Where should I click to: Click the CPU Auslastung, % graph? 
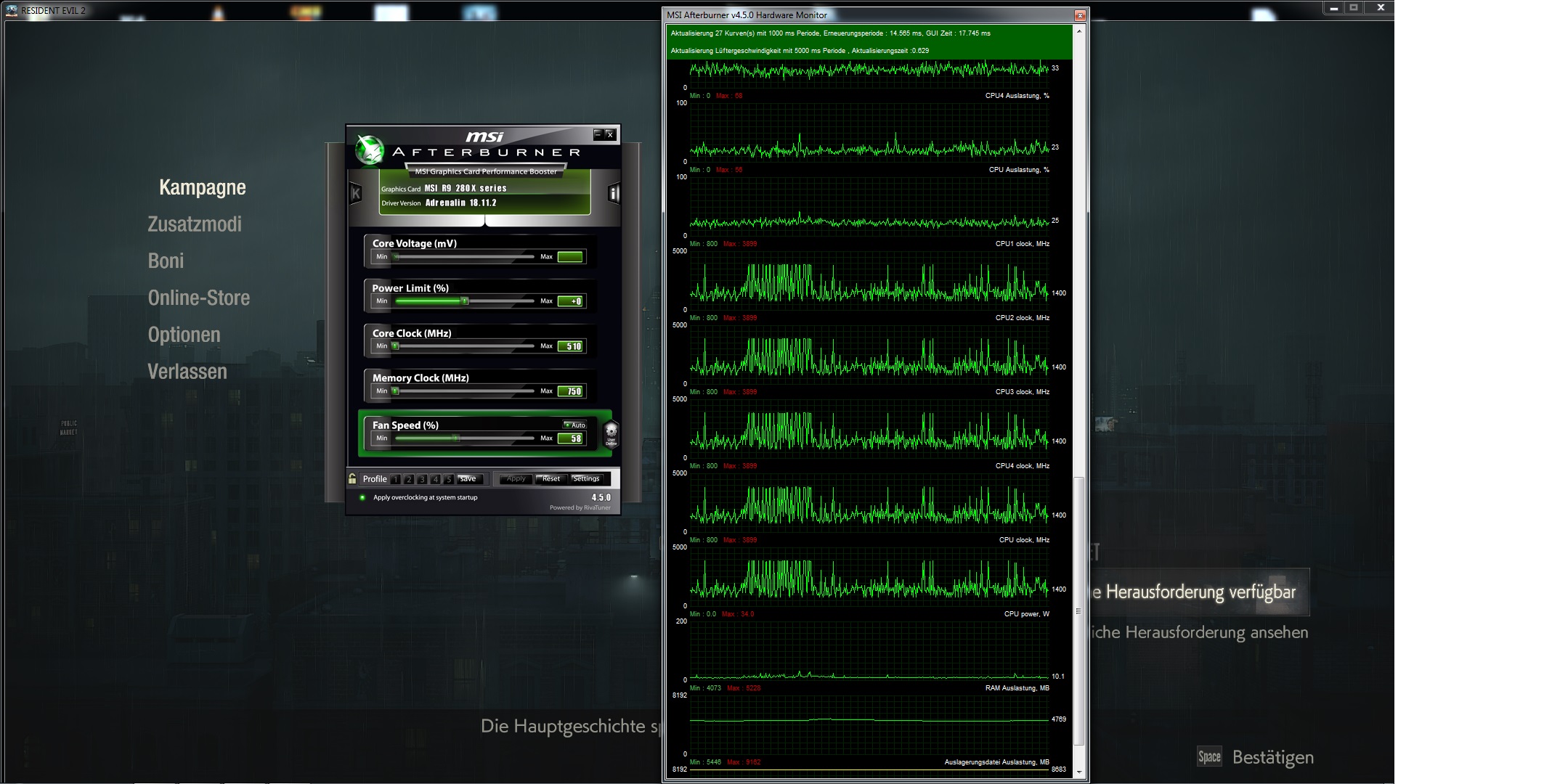(869, 207)
